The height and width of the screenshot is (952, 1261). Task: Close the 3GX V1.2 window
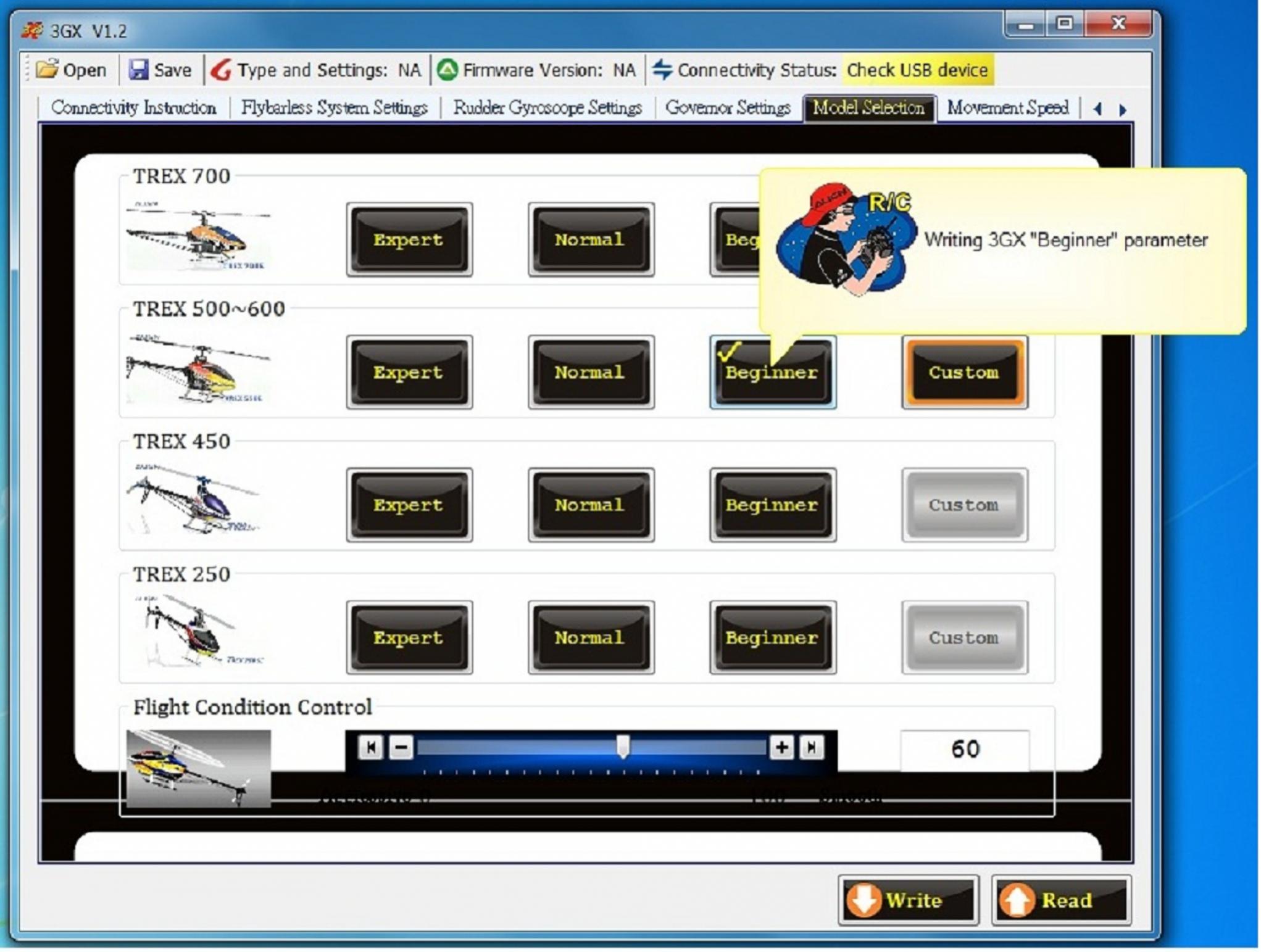pyautogui.click(x=1118, y=25)
